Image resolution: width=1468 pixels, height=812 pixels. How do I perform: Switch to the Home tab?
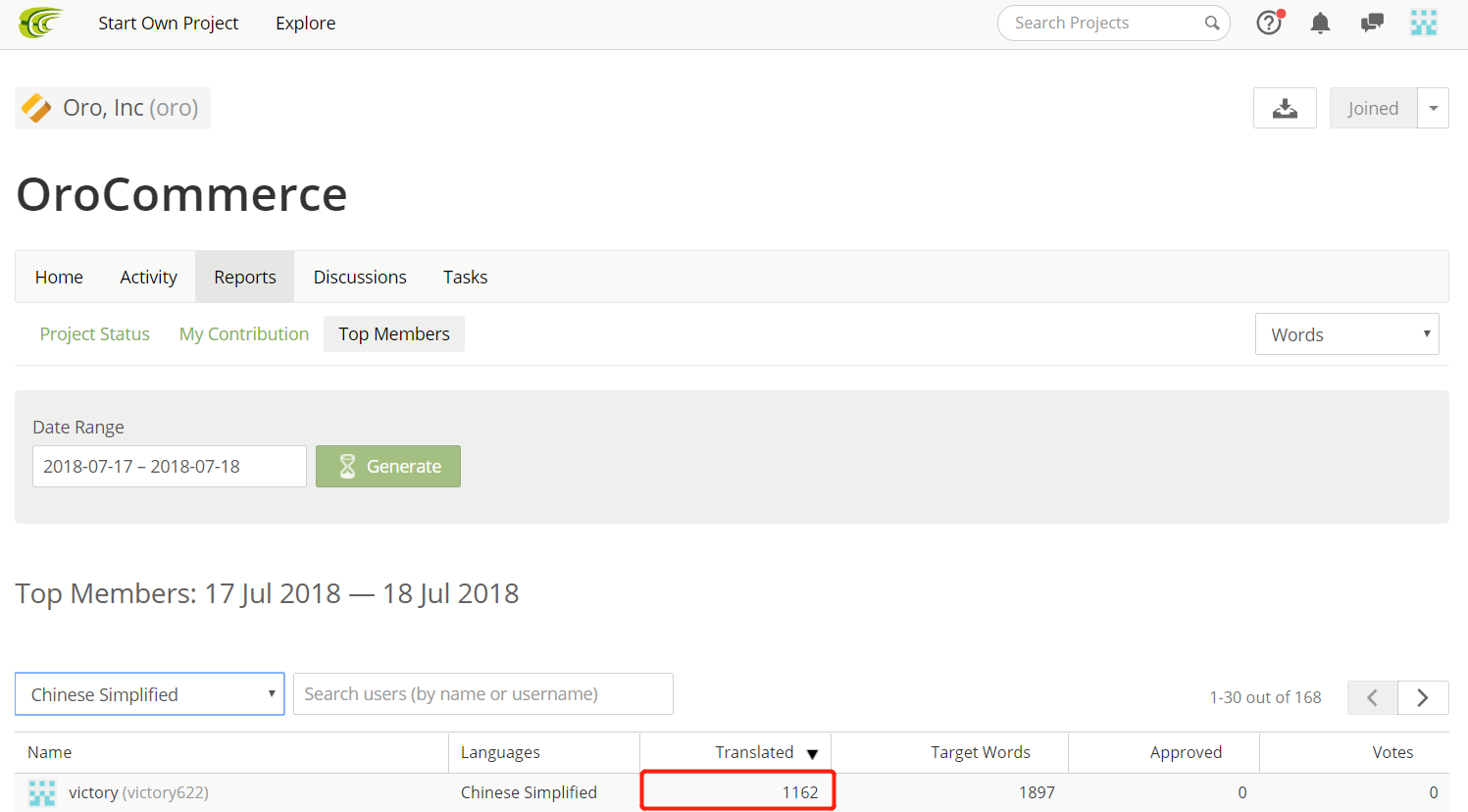coord(59,278)
